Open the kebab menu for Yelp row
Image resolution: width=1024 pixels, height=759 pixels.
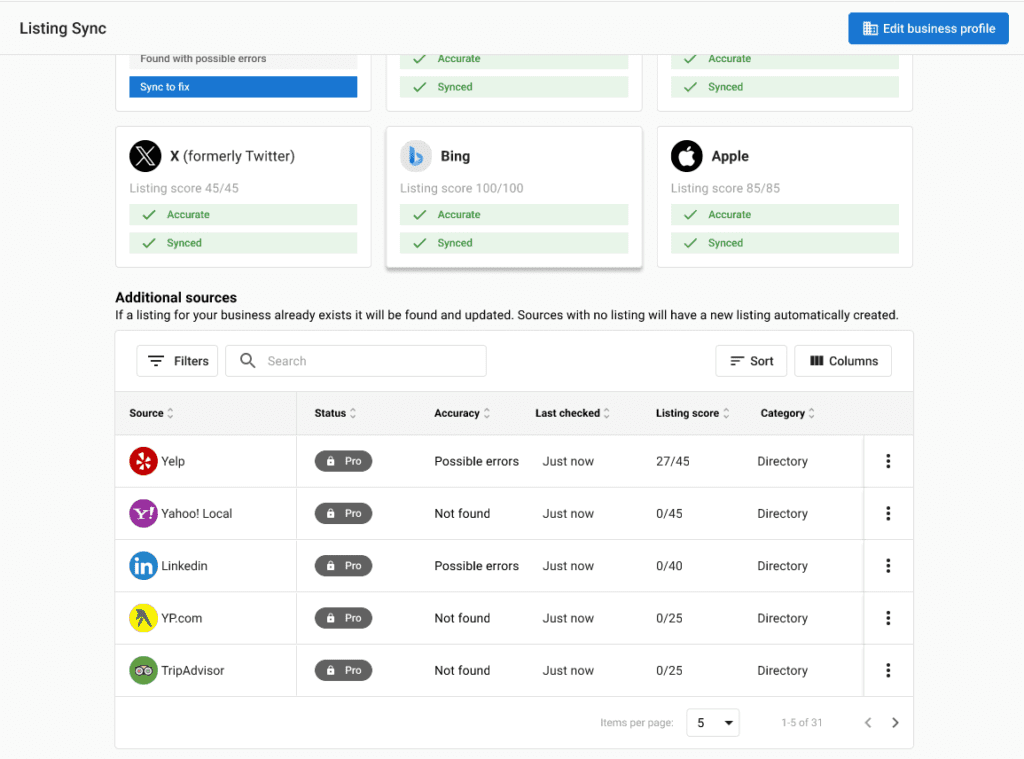[x=887, y=461]
